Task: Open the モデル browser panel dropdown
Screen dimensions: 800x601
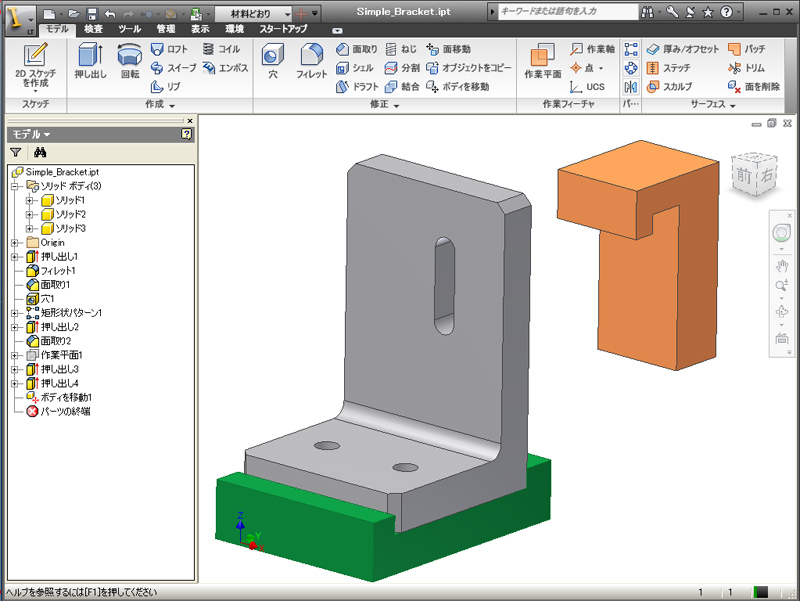Action: point(30,133)
